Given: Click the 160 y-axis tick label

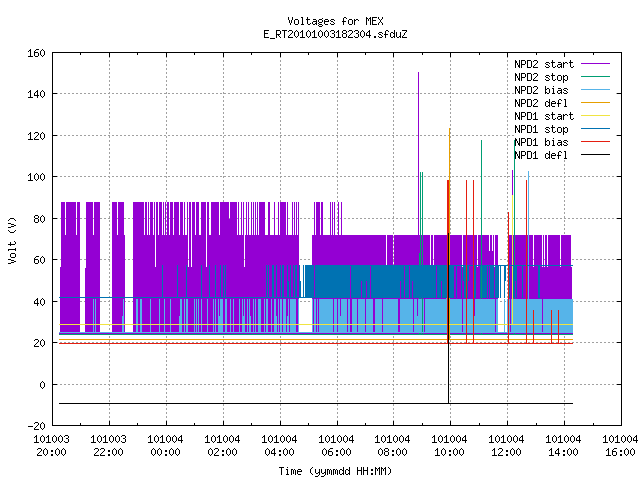Looking at the screenshot, I should point(36,53).
